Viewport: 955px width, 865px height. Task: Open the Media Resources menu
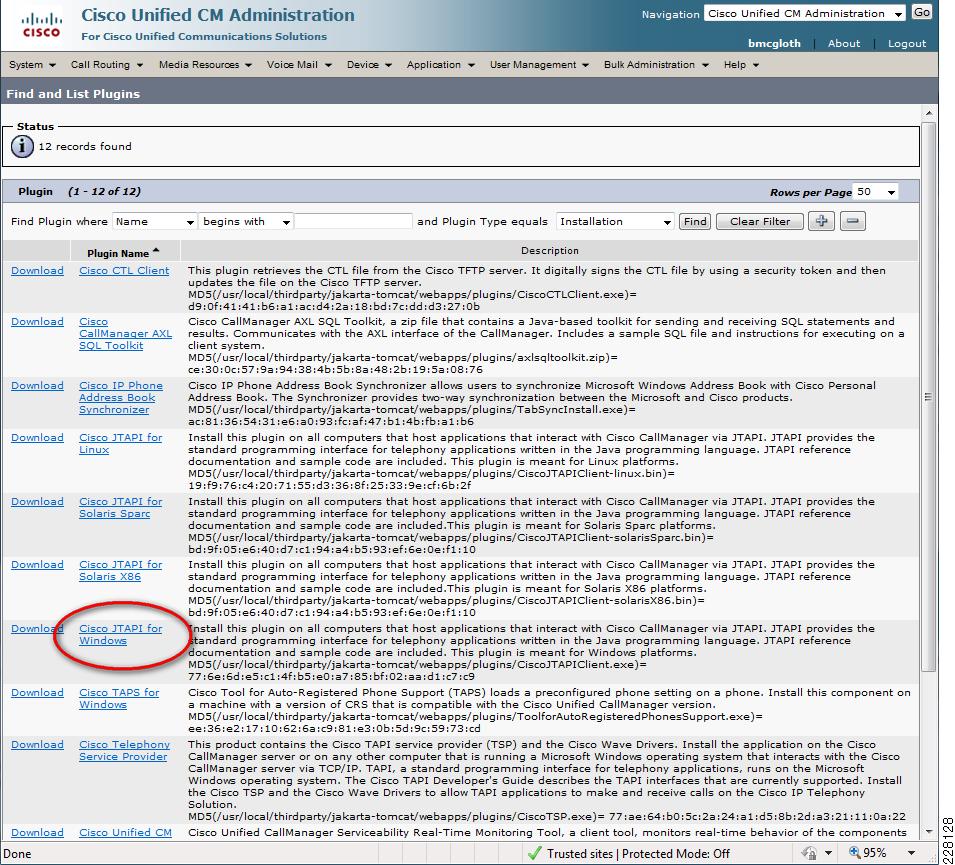point(205,65)
